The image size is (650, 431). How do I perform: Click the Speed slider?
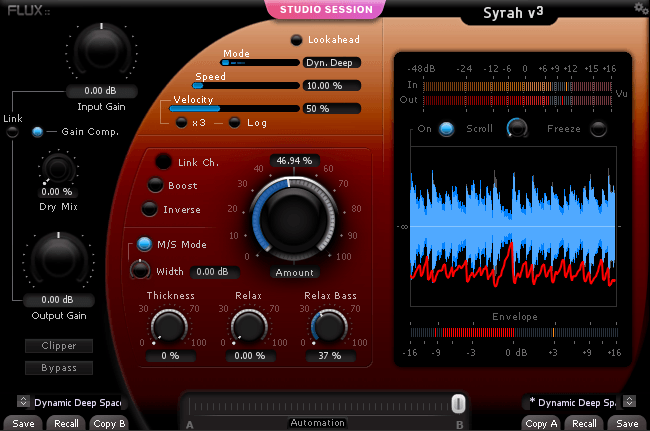[x=246, y=86]
